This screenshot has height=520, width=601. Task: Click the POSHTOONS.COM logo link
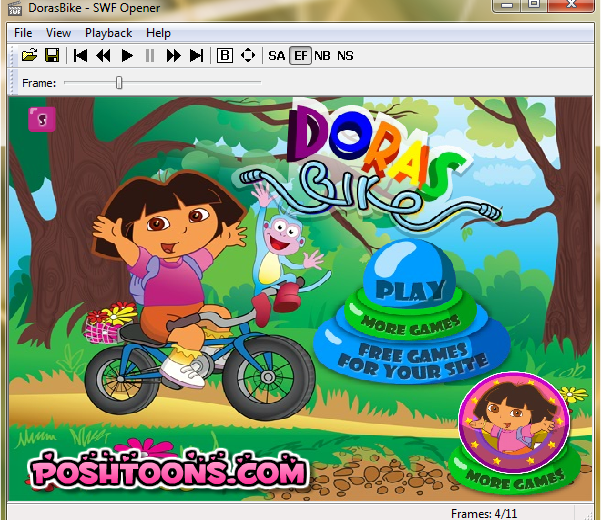coord(169,471)
